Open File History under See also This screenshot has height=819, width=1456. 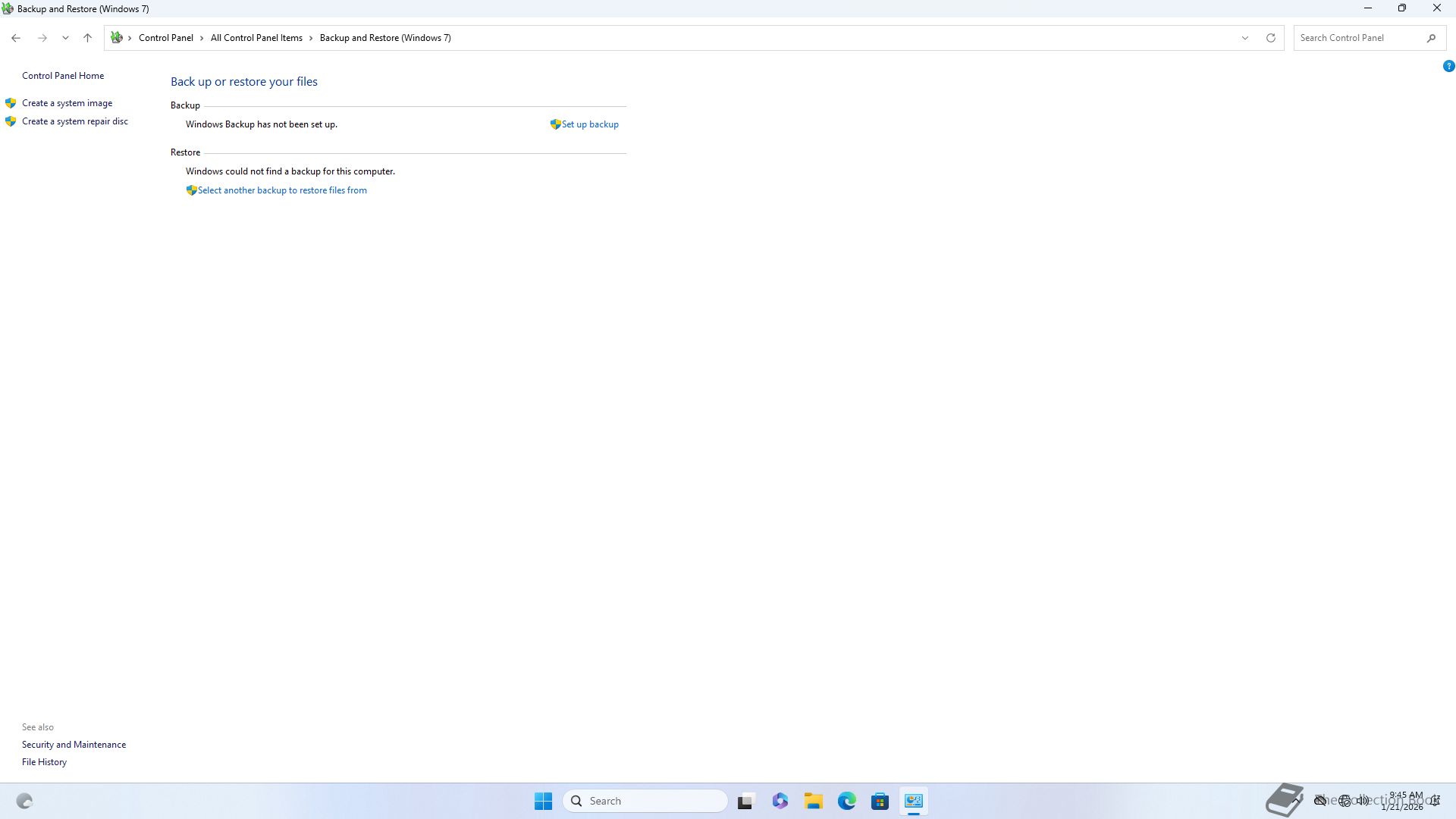tap(44, 762)
